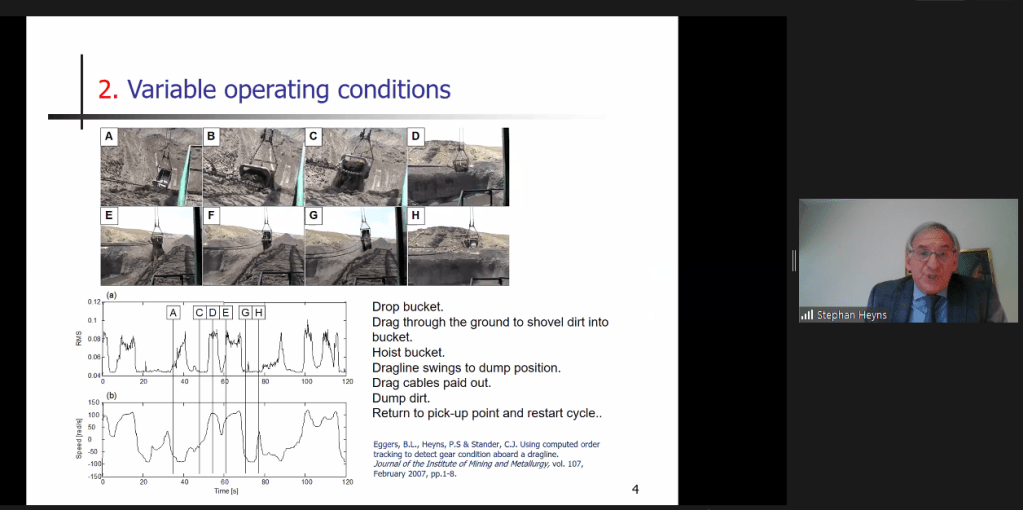Click dragline photo labeled F

[253, 246]
